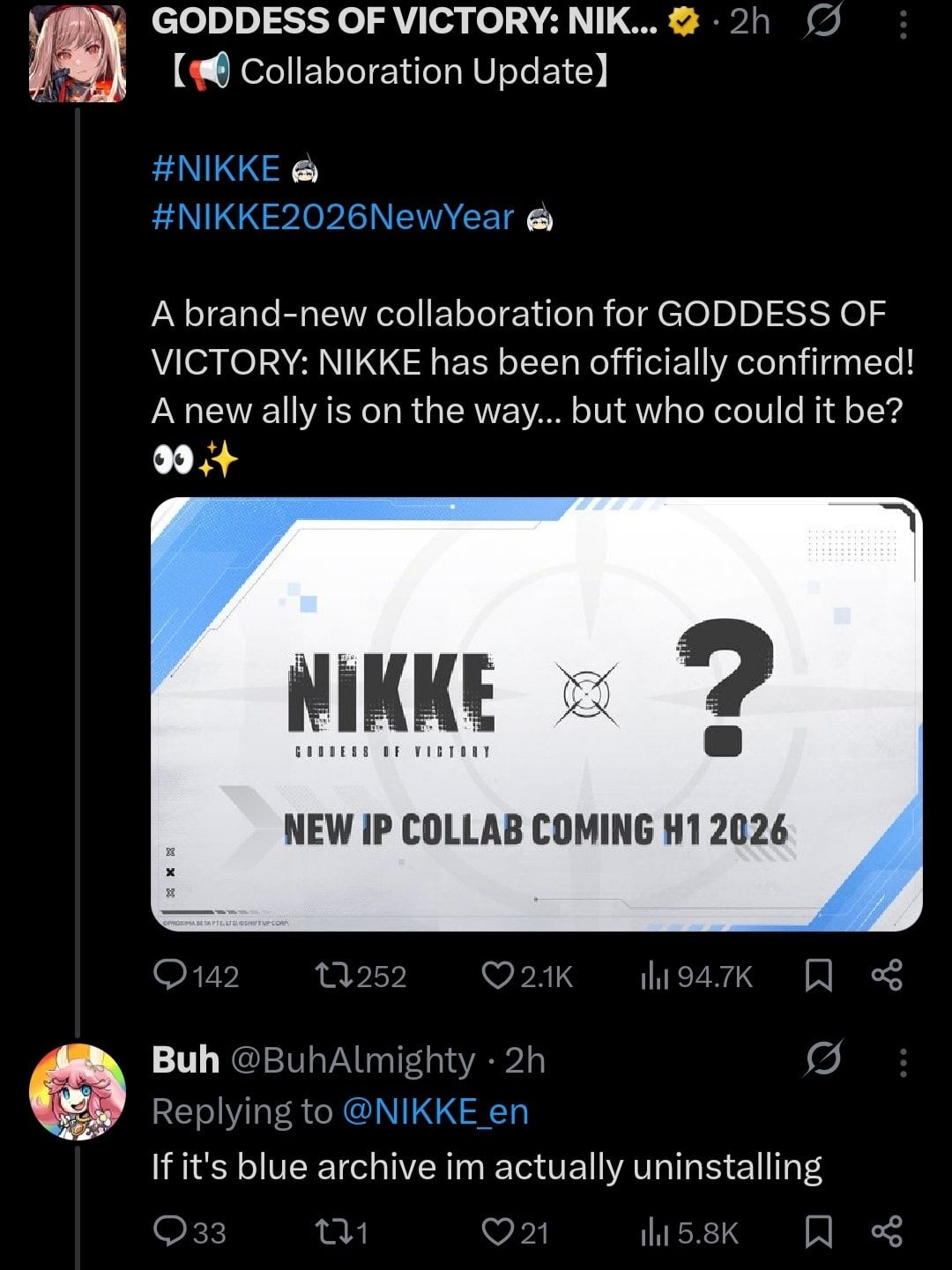
Task: Share the NIKKE collaboration post
Action: coord(887,976)
